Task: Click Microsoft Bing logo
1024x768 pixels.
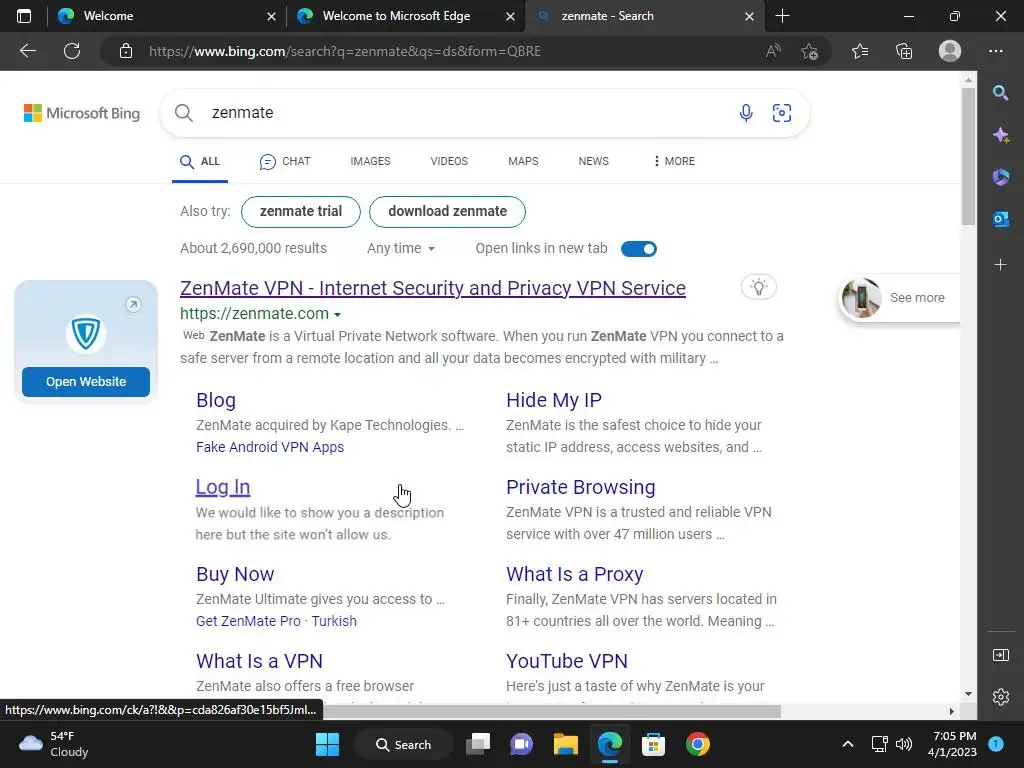Action: (82, 113)
